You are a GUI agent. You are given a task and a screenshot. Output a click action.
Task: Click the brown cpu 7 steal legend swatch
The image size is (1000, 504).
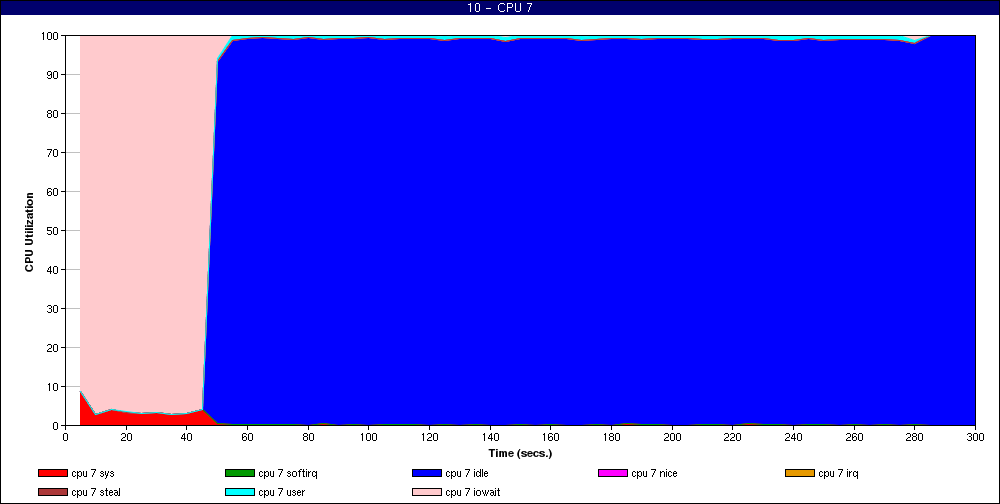[53, 493]
